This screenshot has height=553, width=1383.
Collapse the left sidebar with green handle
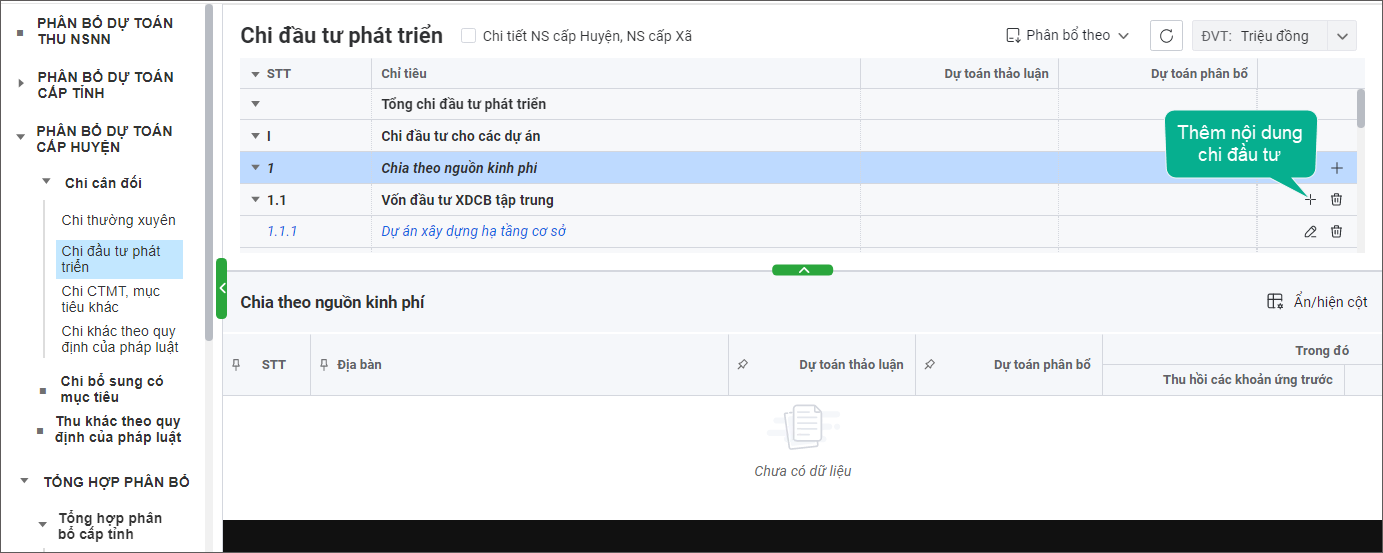pos(222,288)
